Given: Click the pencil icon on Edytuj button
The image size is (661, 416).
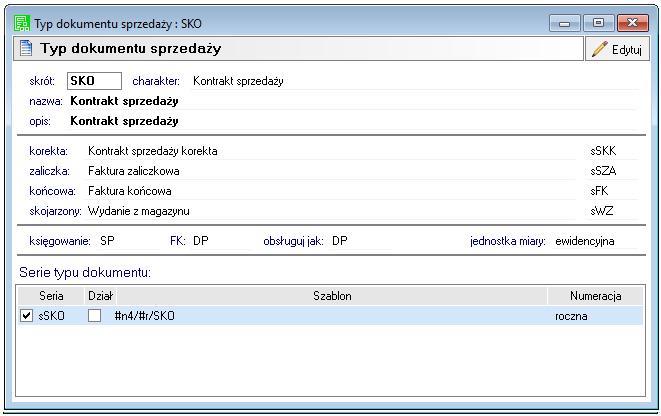Looking at the screenshot, I should (600, 49).
